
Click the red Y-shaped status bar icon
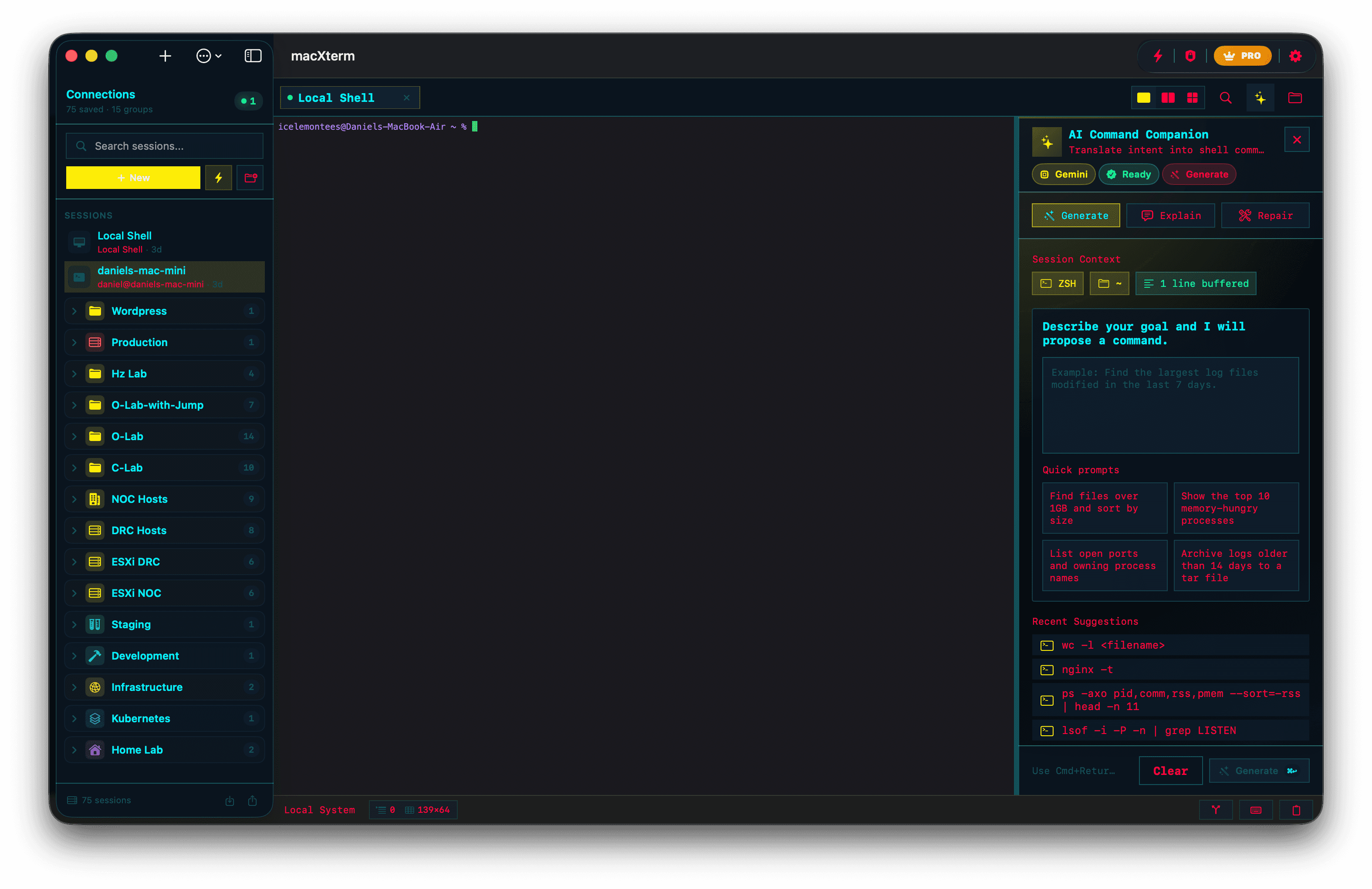pyautogui.click(x=1216, y=810)
